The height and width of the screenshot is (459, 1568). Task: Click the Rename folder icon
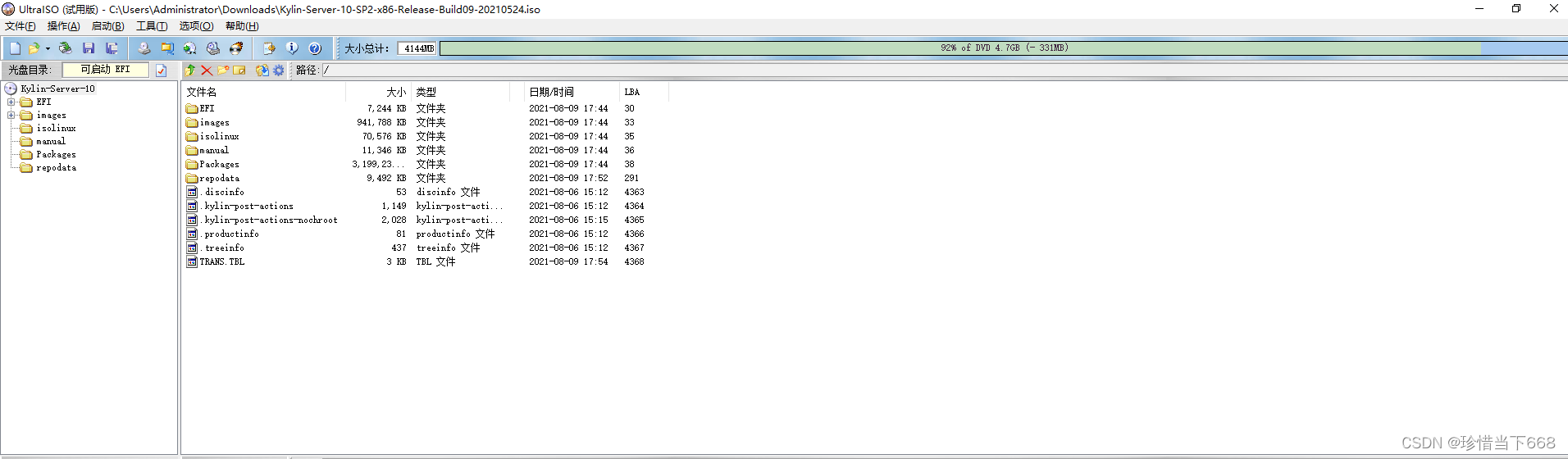tap(239, 70)
